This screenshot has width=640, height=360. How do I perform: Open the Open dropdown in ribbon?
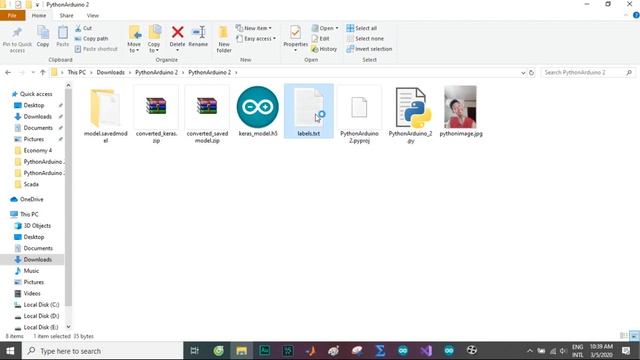(x=325, y=28)
